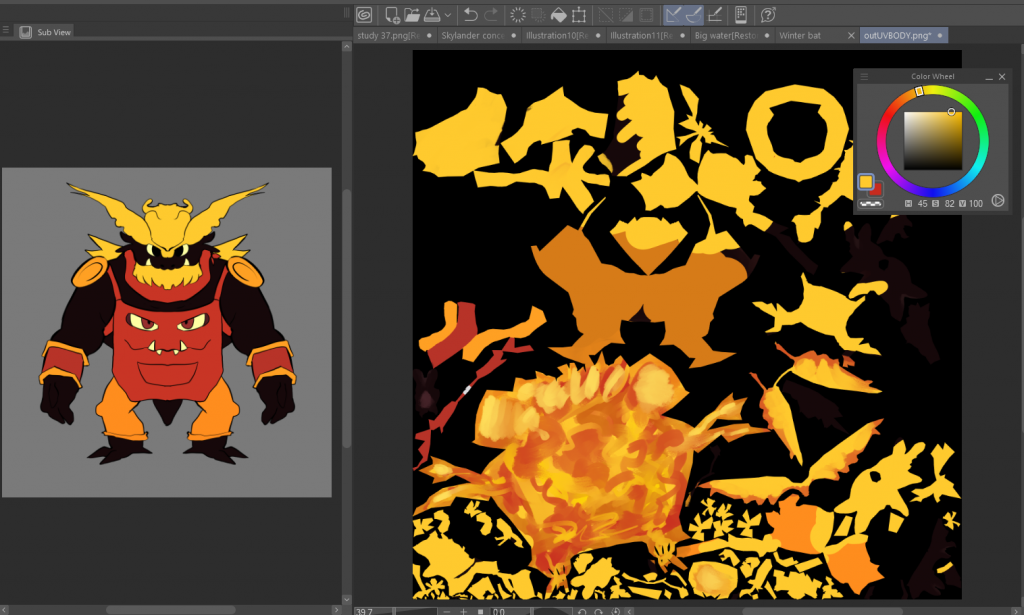Viewport: 1024px width, 615px height.
Task: Rotate canvas right icon in status bar
Action: (x=598, y=611)
